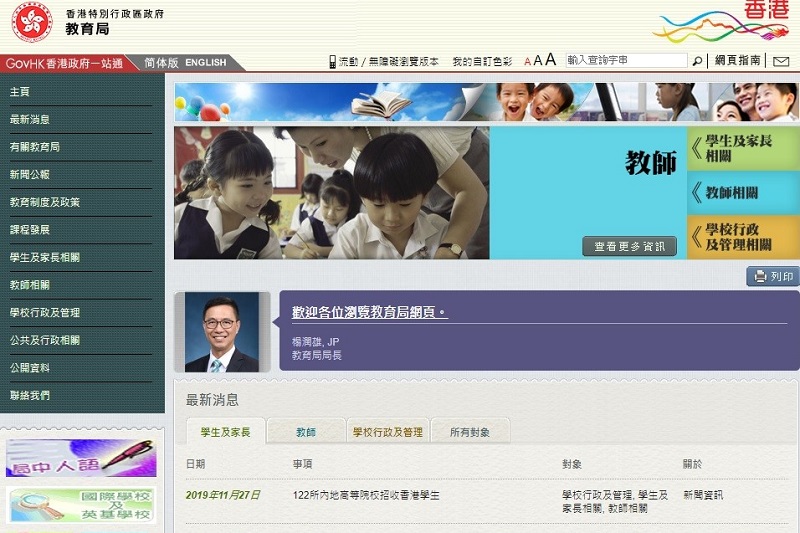Open the 歡迎各位瀏覽教育局網頁 link
This screenshot has width=800, height=533.
[x=369, y=313]
